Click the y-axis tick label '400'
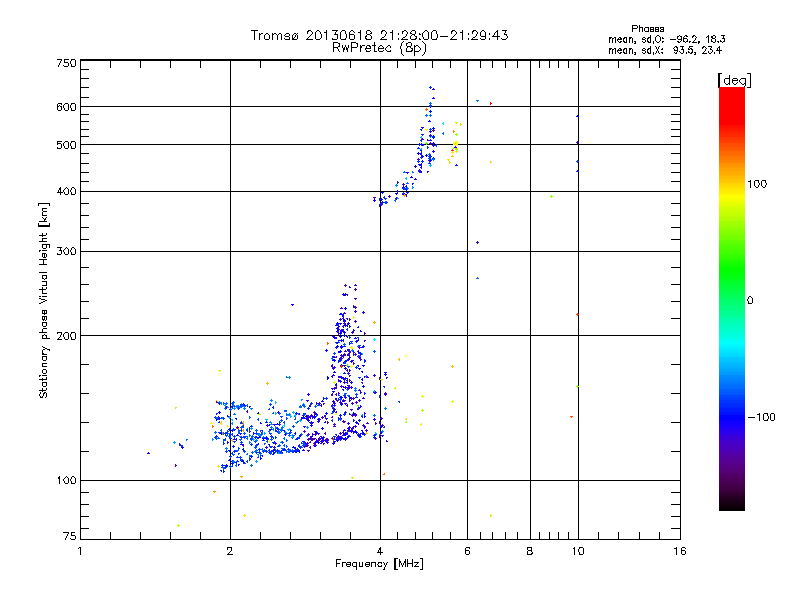 pos(66,192)
